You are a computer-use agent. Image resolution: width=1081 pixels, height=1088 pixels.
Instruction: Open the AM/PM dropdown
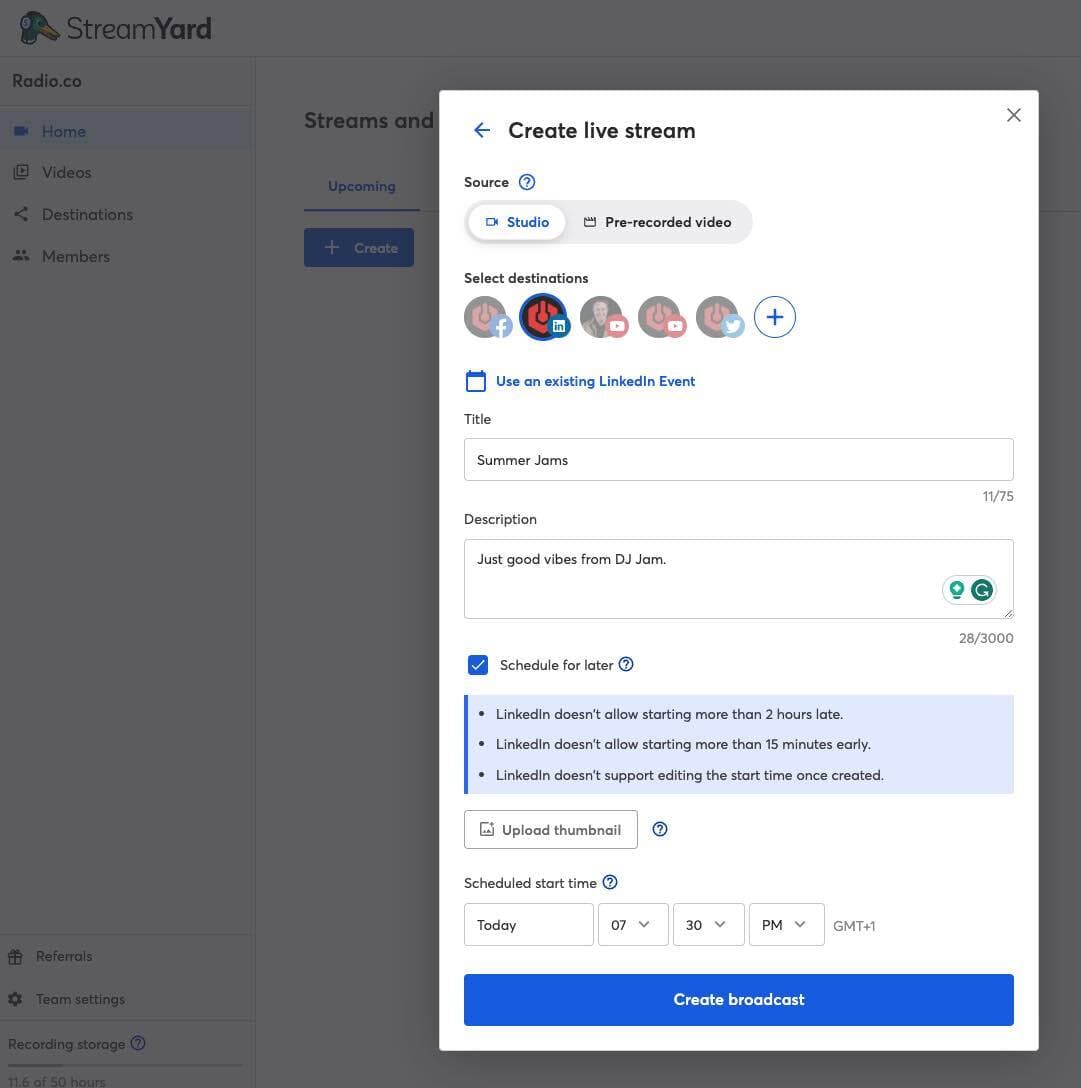pyautogui.click(x=785, y=924)
